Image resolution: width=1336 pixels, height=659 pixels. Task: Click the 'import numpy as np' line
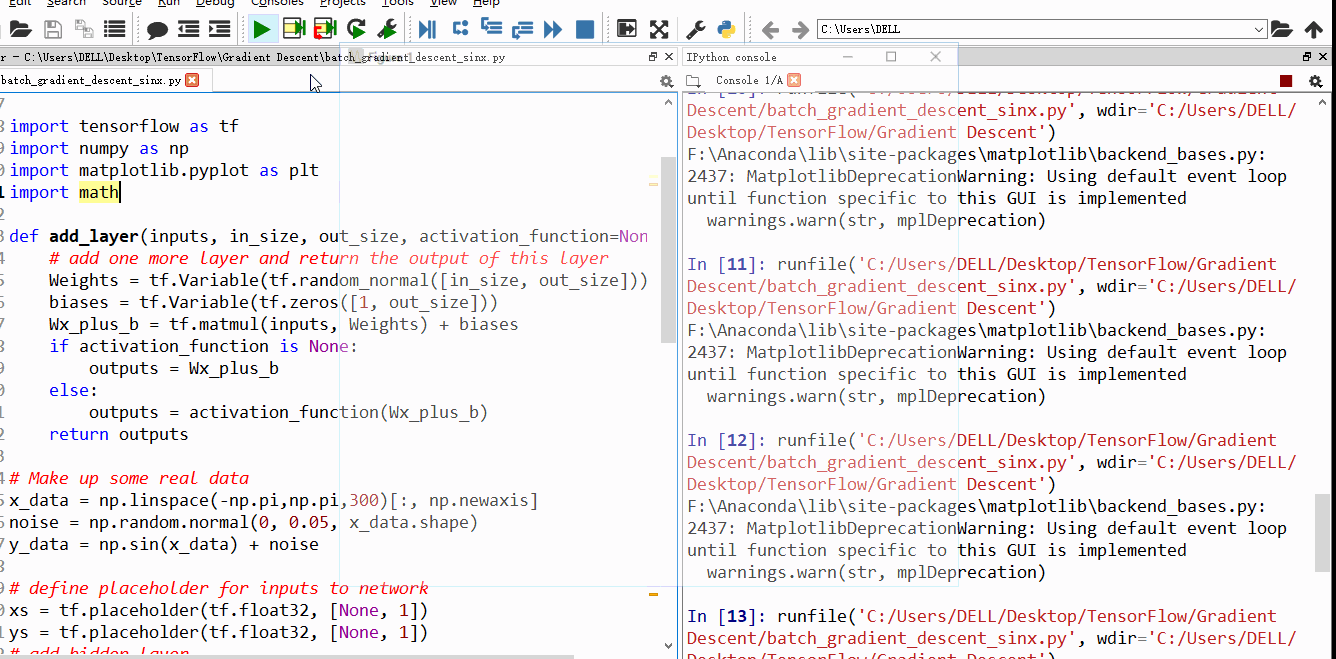[x=99, y=148]
